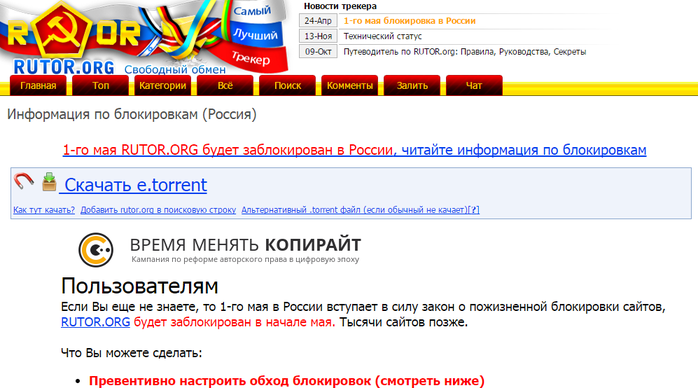The height and width of the screenshot is (388, 698).
Task: Open the 'Технический статус' news item
Action: pos(382,36)
